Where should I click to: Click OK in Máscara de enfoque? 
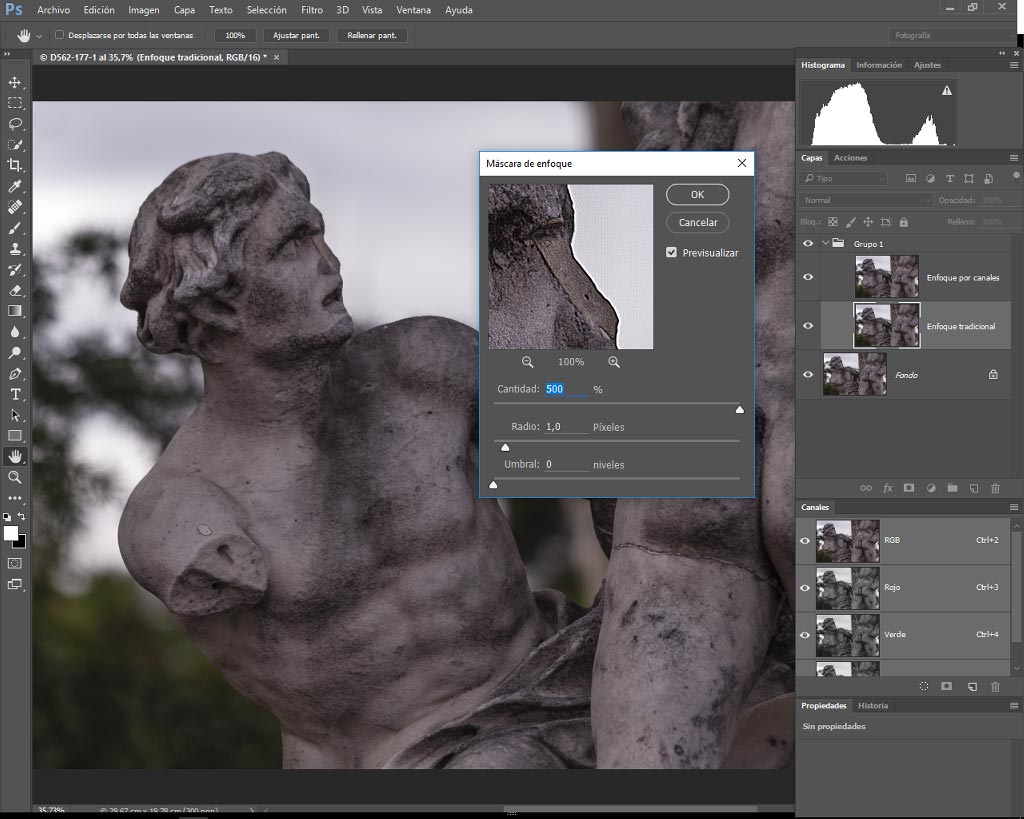coord(697,195)
